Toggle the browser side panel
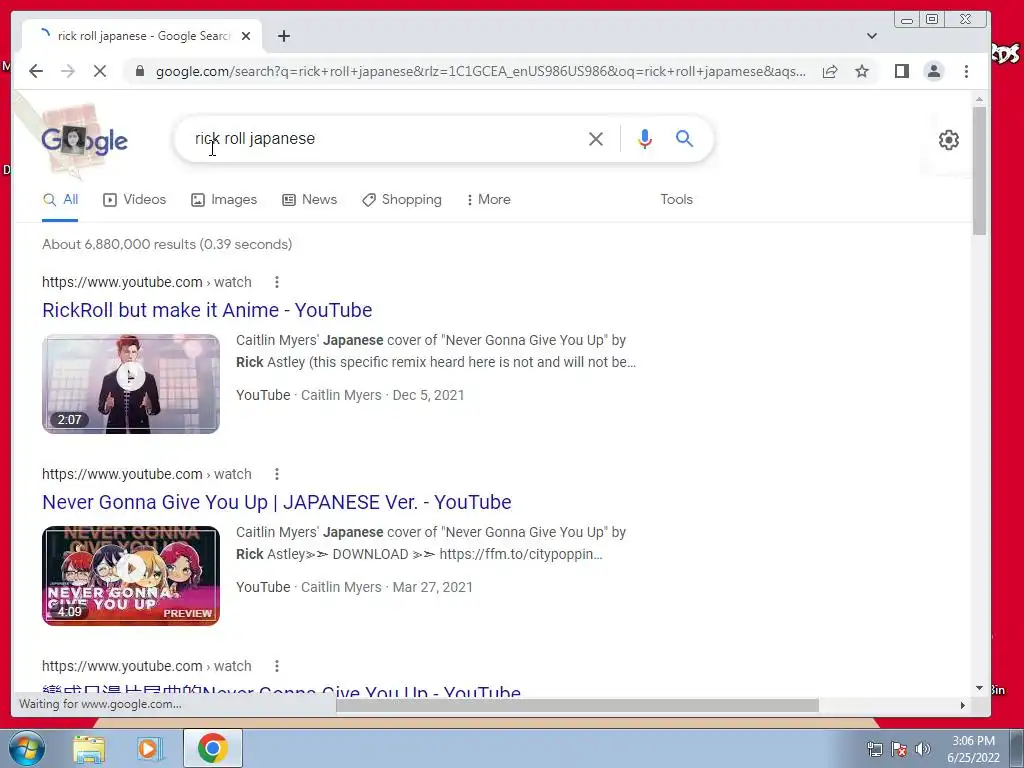This screenshot has width=1024, height=768. (902, 71)
